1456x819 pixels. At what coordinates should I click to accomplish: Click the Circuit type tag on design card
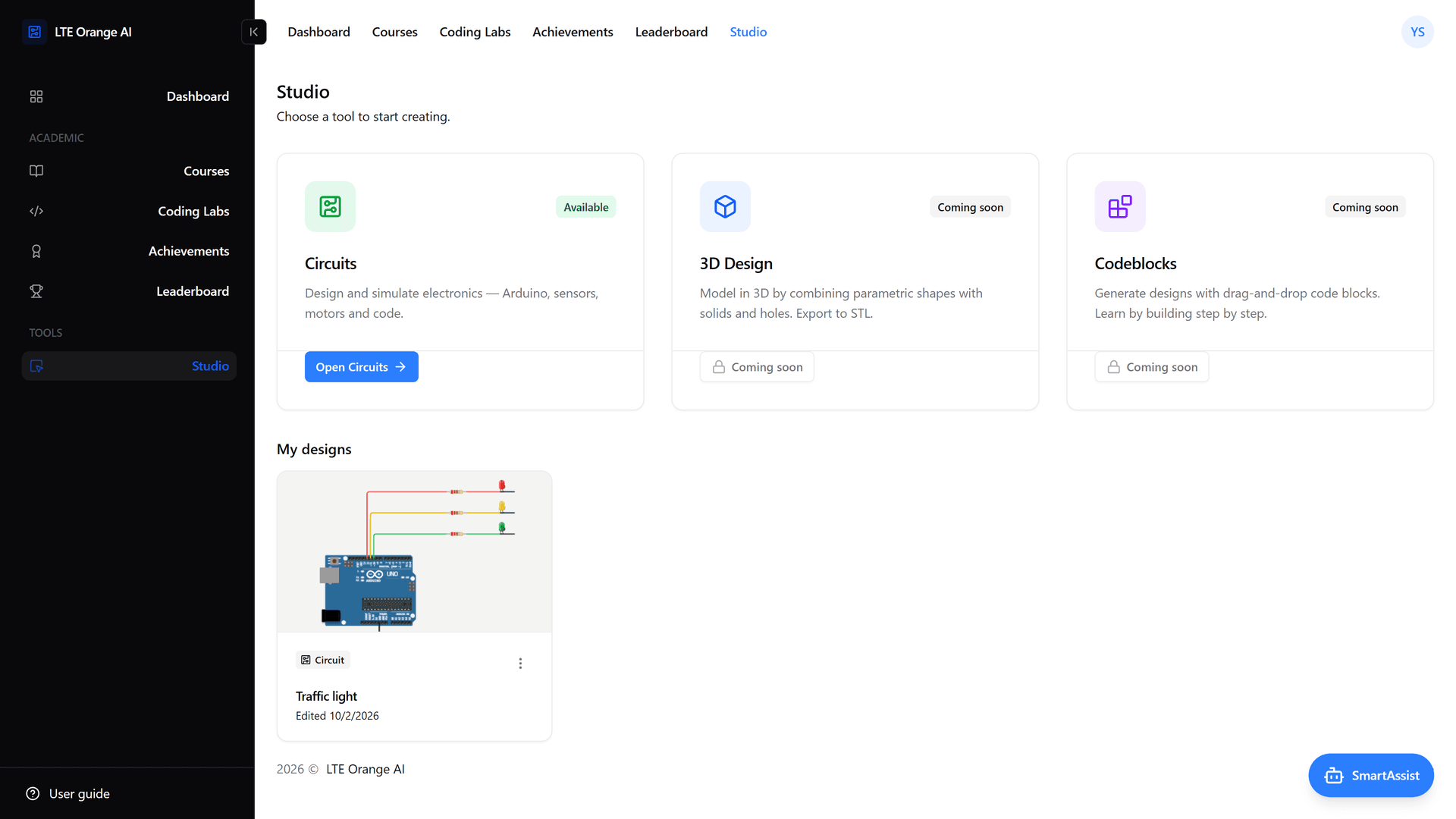pyautogui.click(x=323, y=660)
